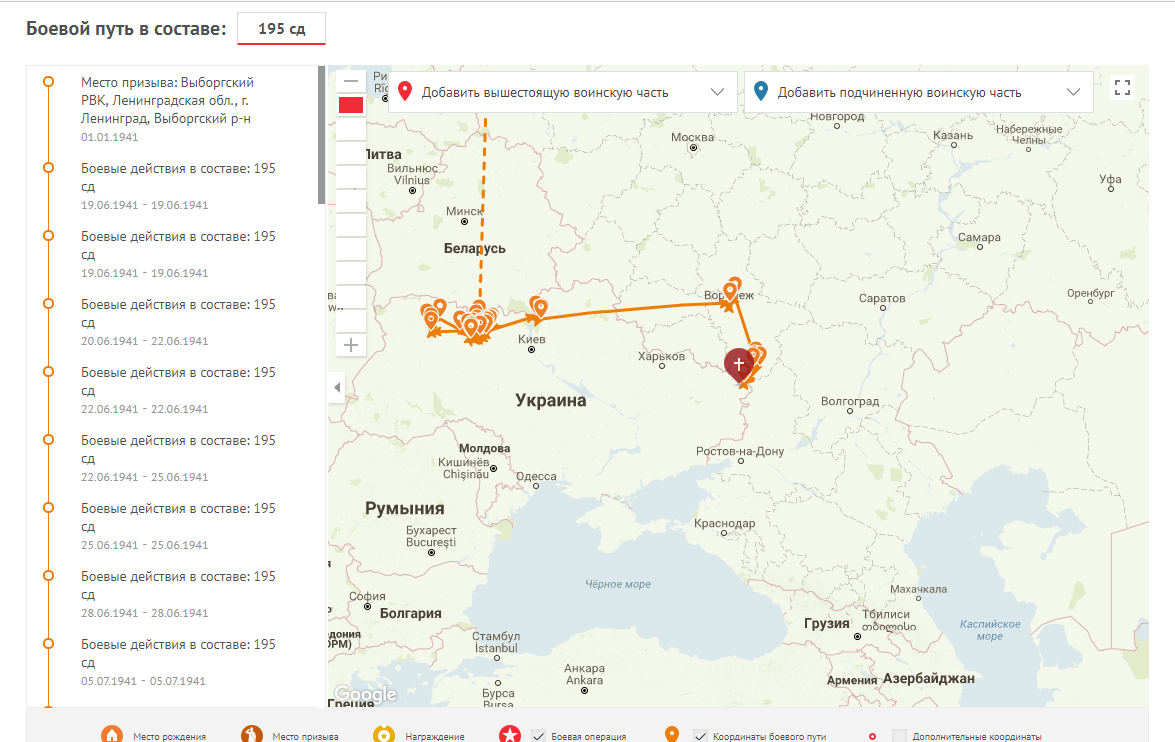Screen dimensions: 1175x742
Task: Collapse the side panel with left arrow
Action: [337, 387]
